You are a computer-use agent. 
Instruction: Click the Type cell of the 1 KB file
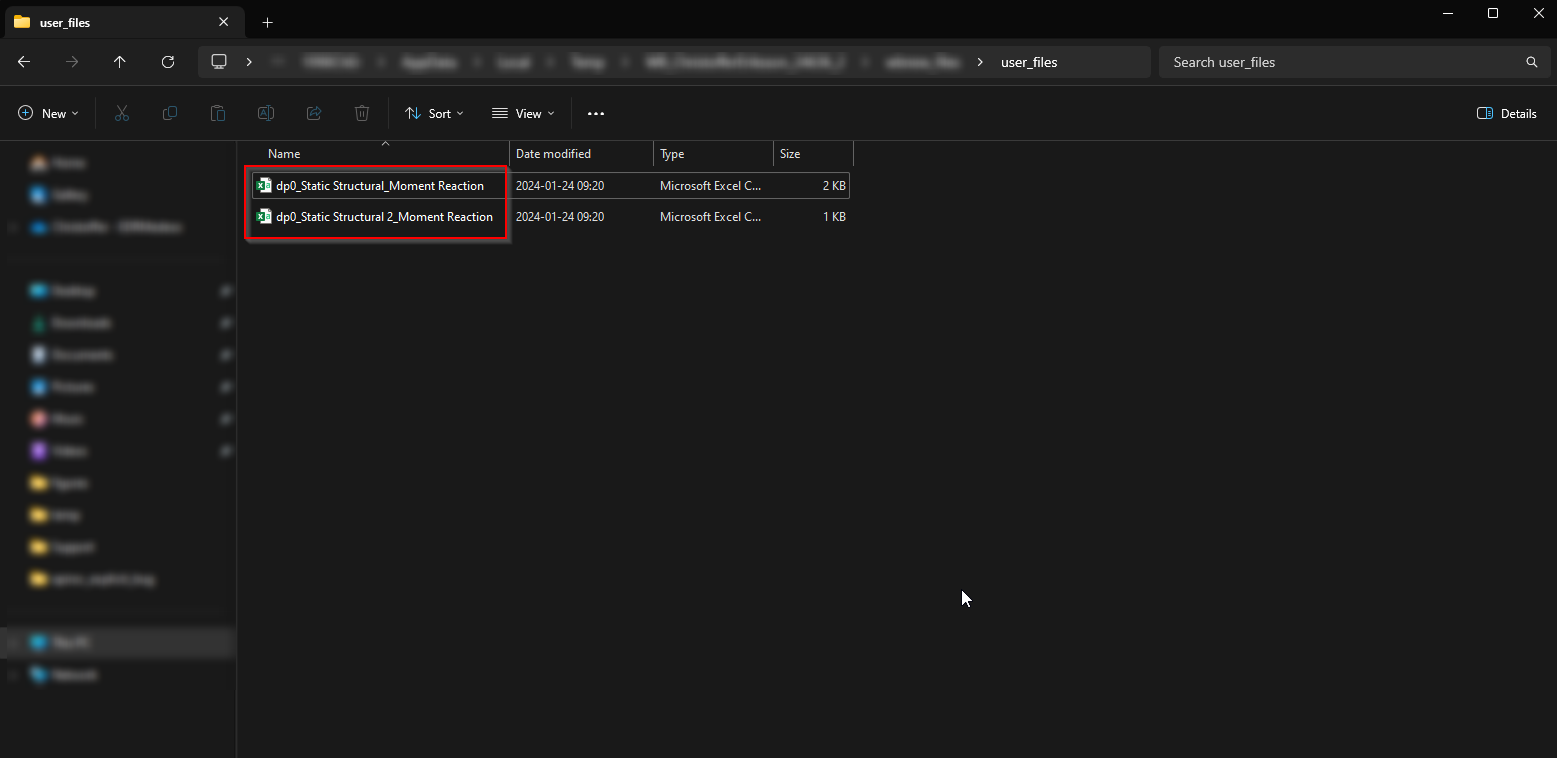coord(711,217)
